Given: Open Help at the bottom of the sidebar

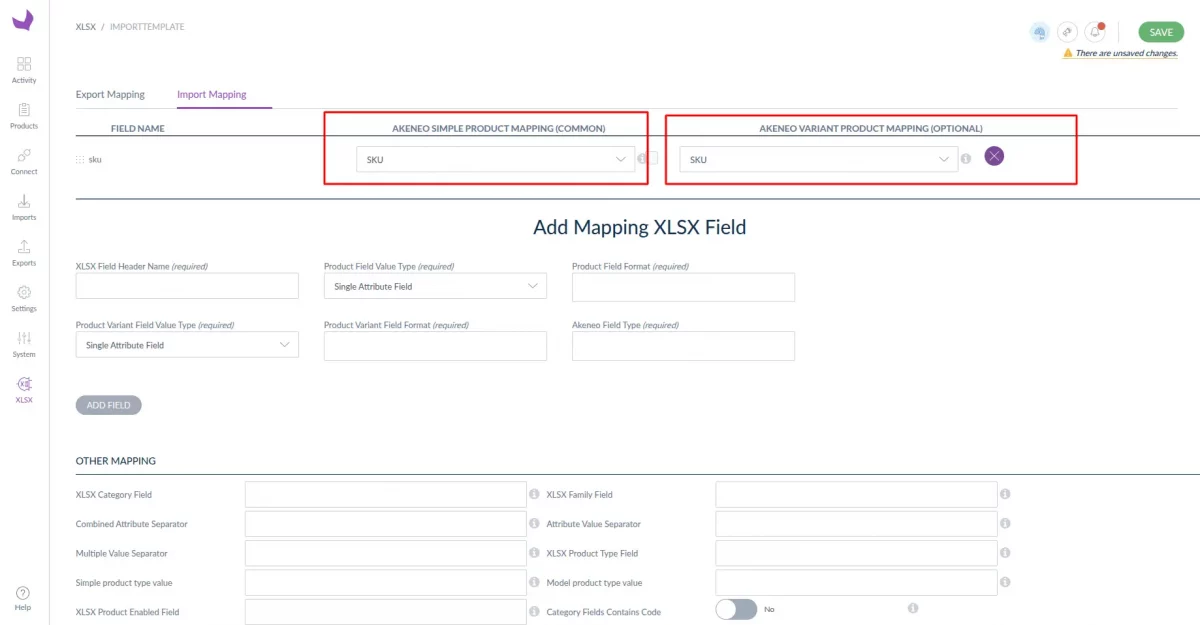Looking at the screenshot, I should [x=23, y=598].
